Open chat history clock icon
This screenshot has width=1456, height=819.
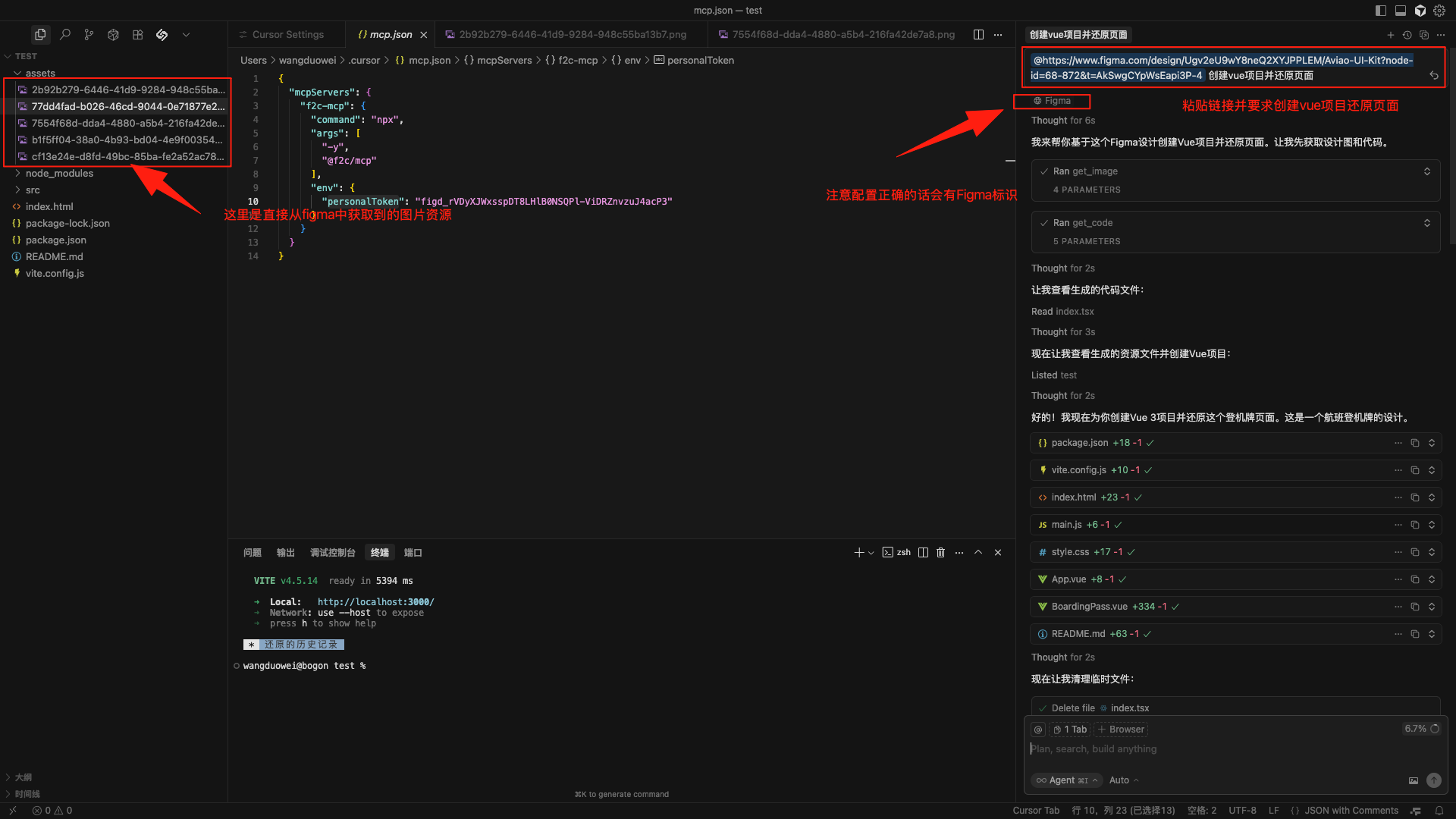point(1407,35)
